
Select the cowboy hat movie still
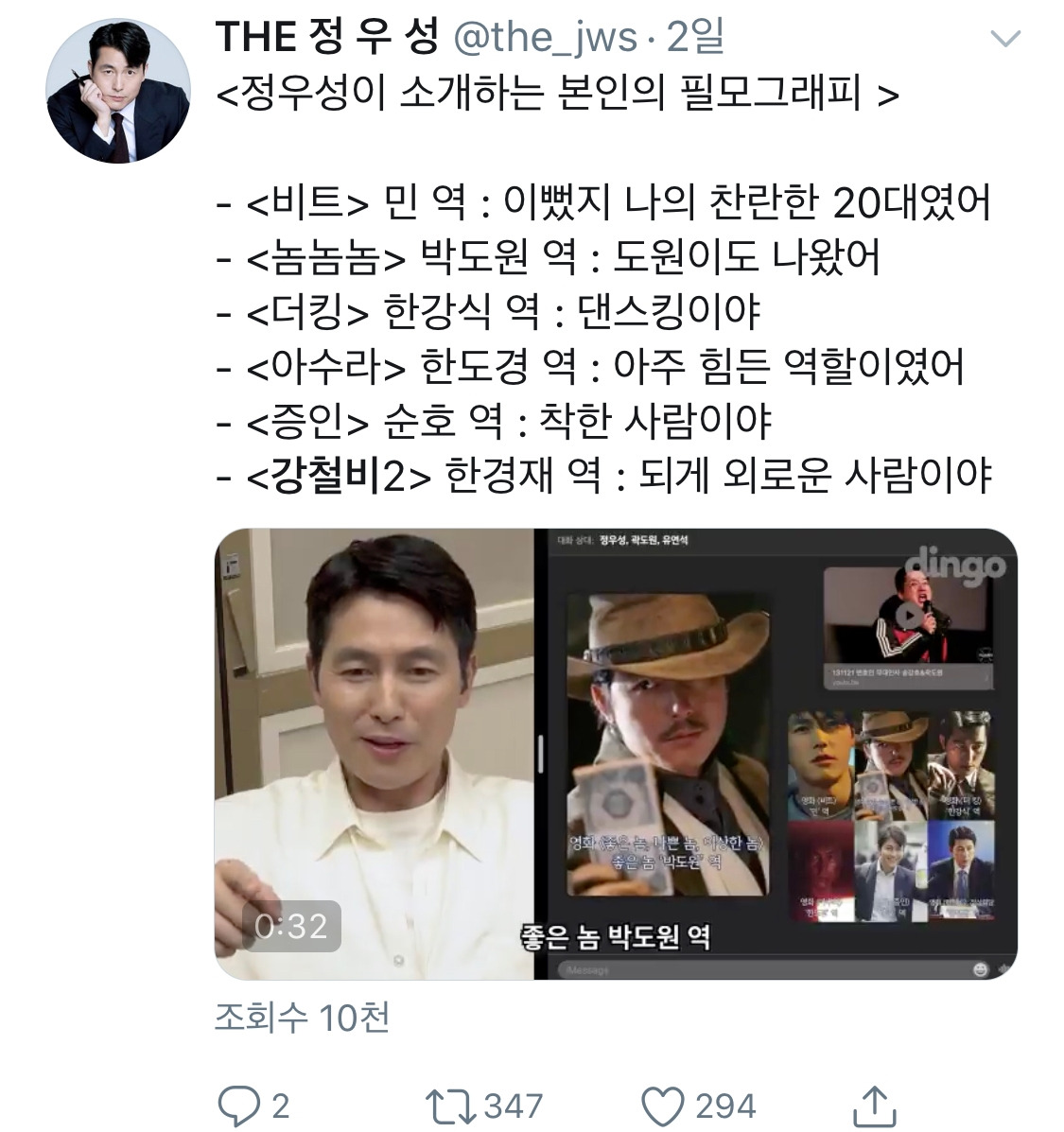(668, 743)
